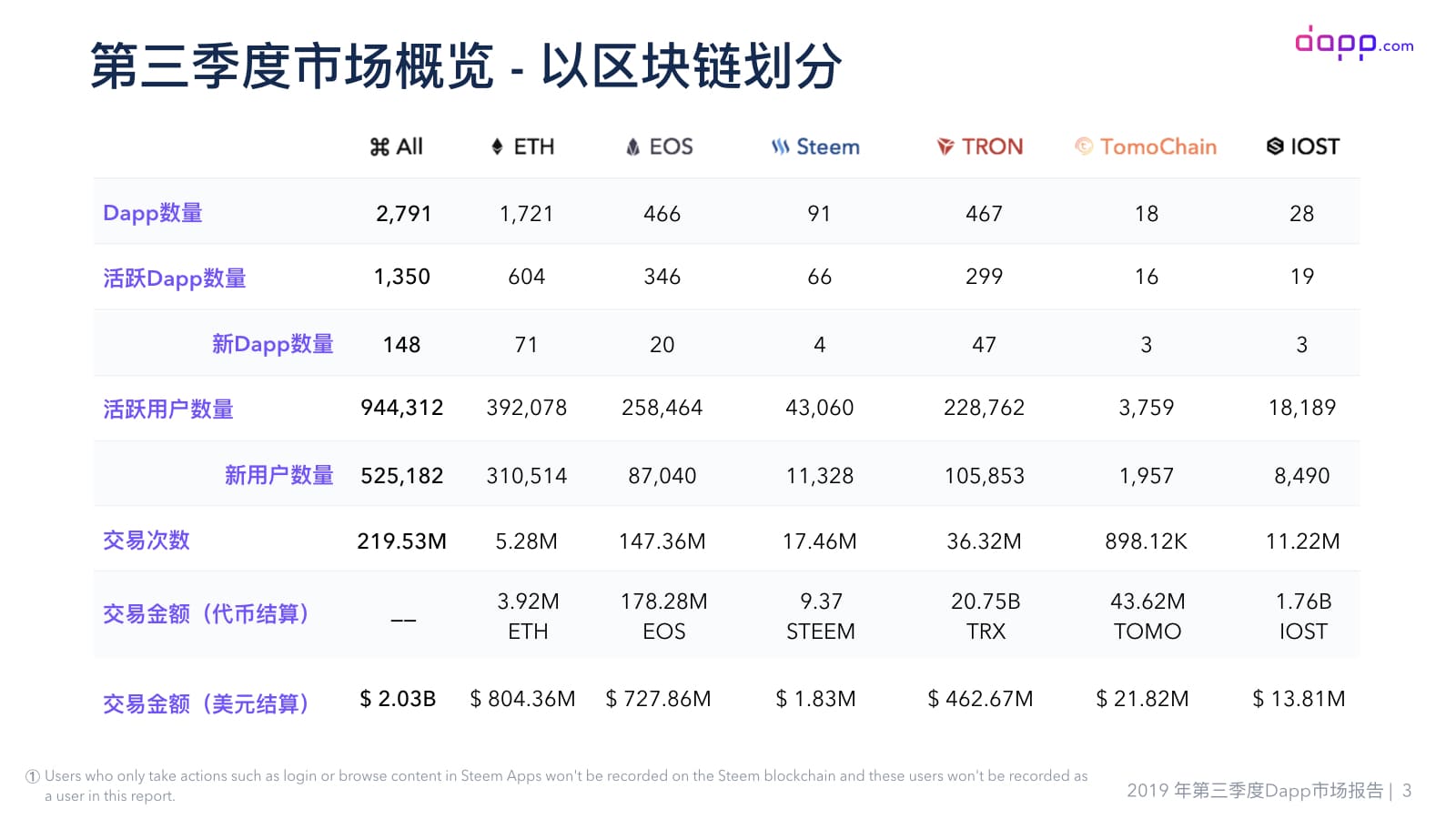1456x819 pixels.
Task: Click the TomoChain column header text
Action: tap(1158, 147)
